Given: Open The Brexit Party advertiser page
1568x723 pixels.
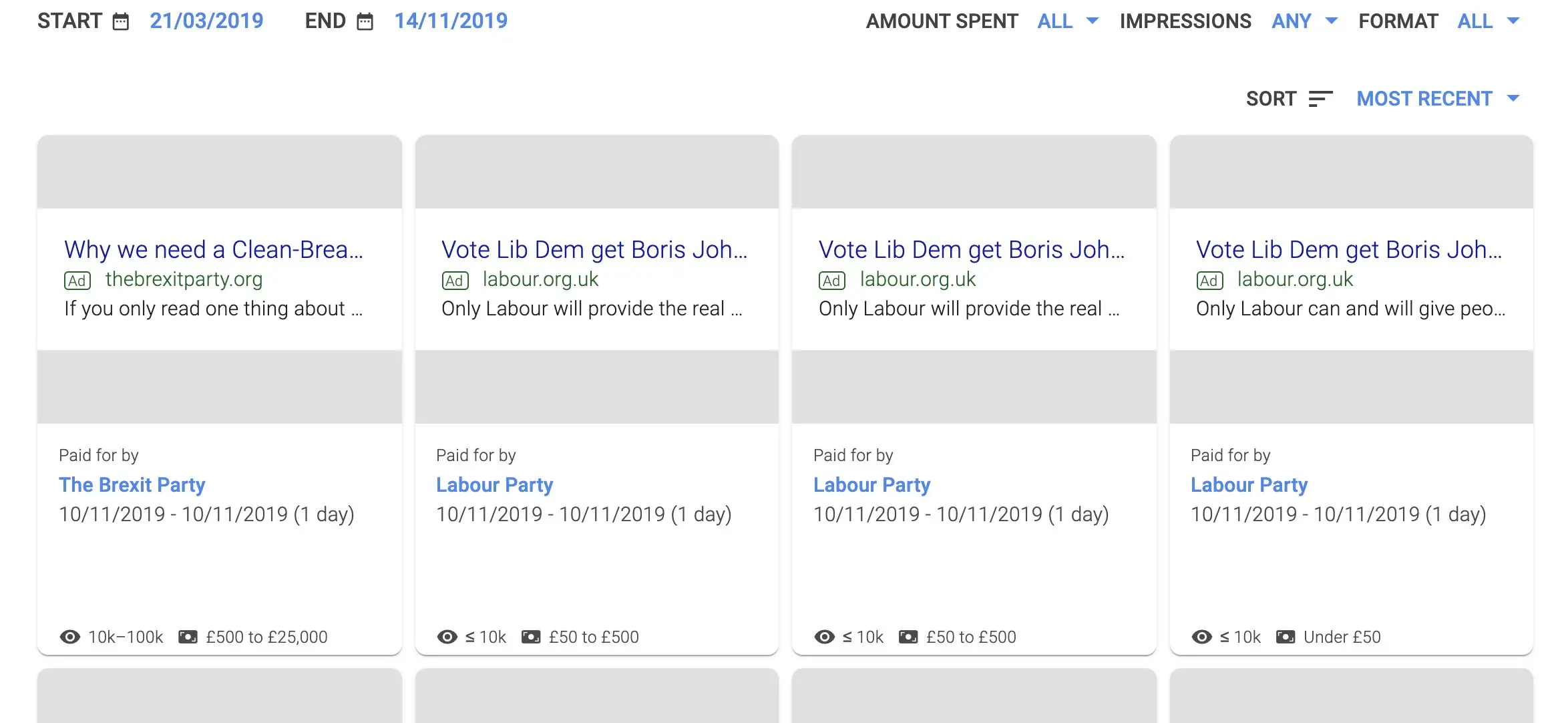Looking at the screenshot, I should tap(132, 484).
